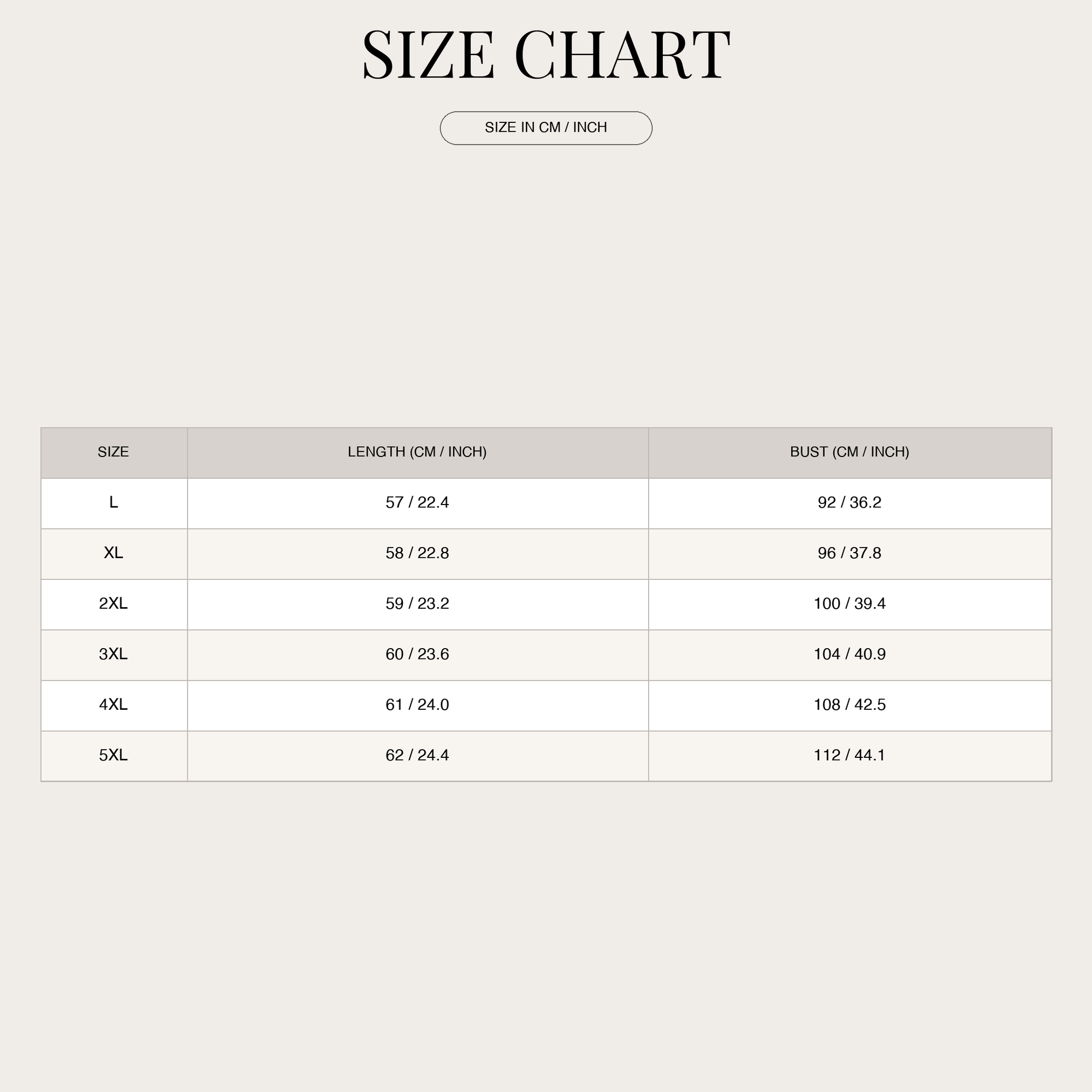The image size is (1092, 1092).
Task: Select bust cell 100 / 39.4
Action: 850,604
